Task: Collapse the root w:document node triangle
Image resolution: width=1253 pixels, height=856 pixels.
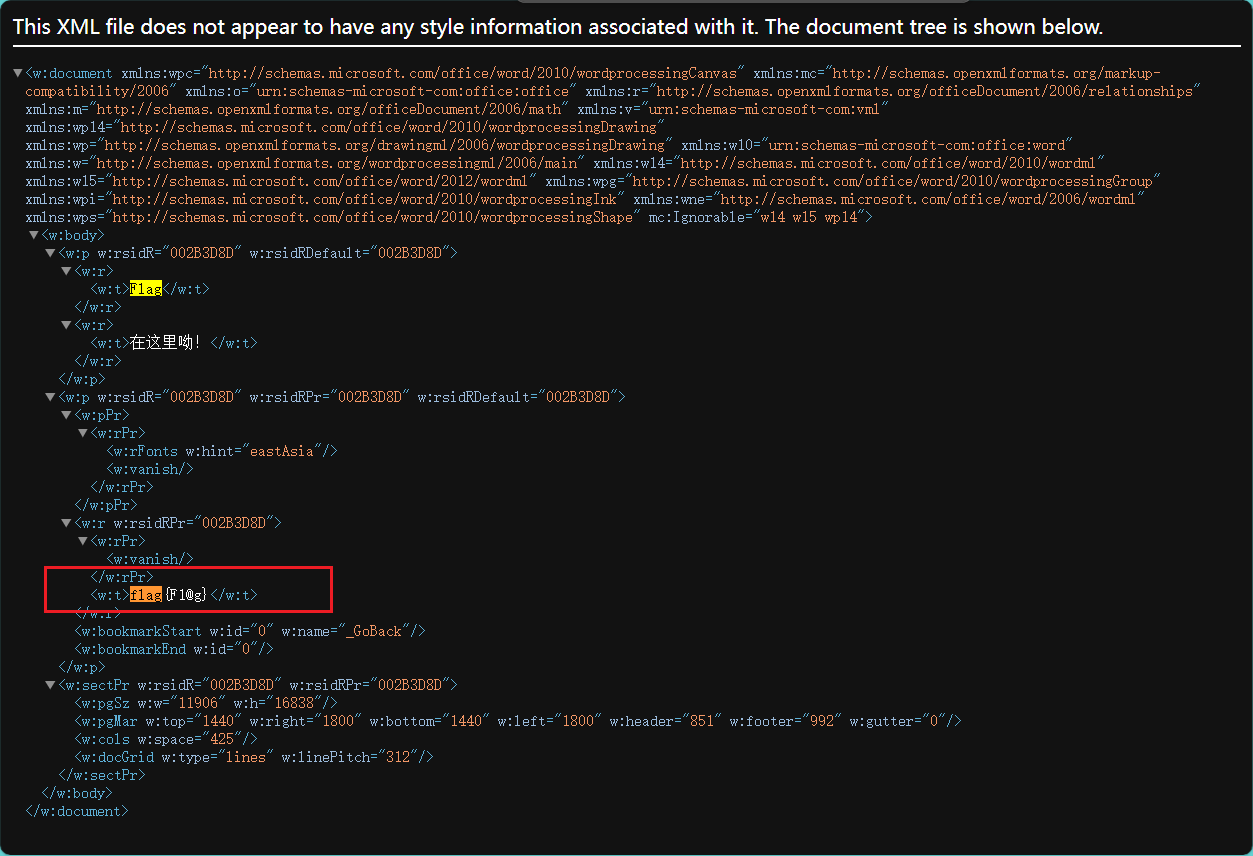Action: 18,73
